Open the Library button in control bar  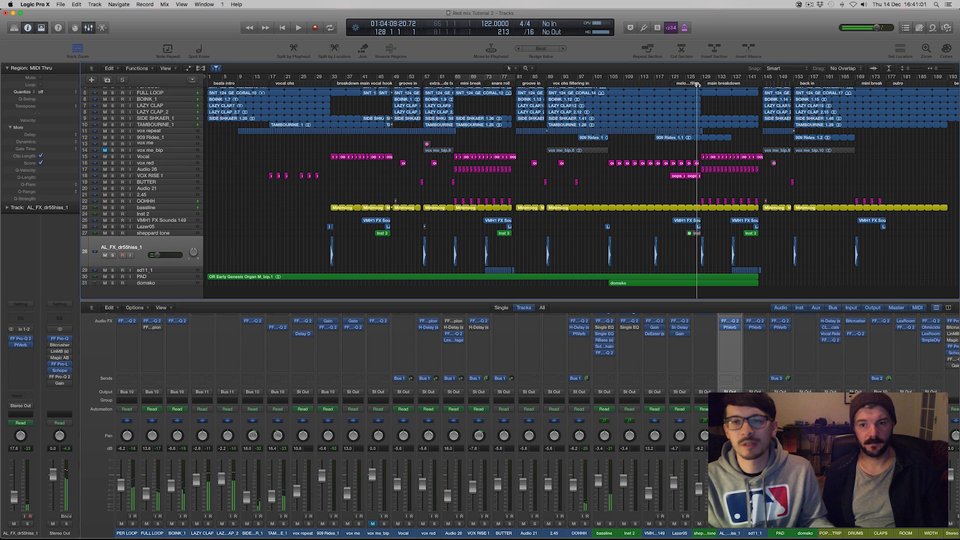point(13,28)
